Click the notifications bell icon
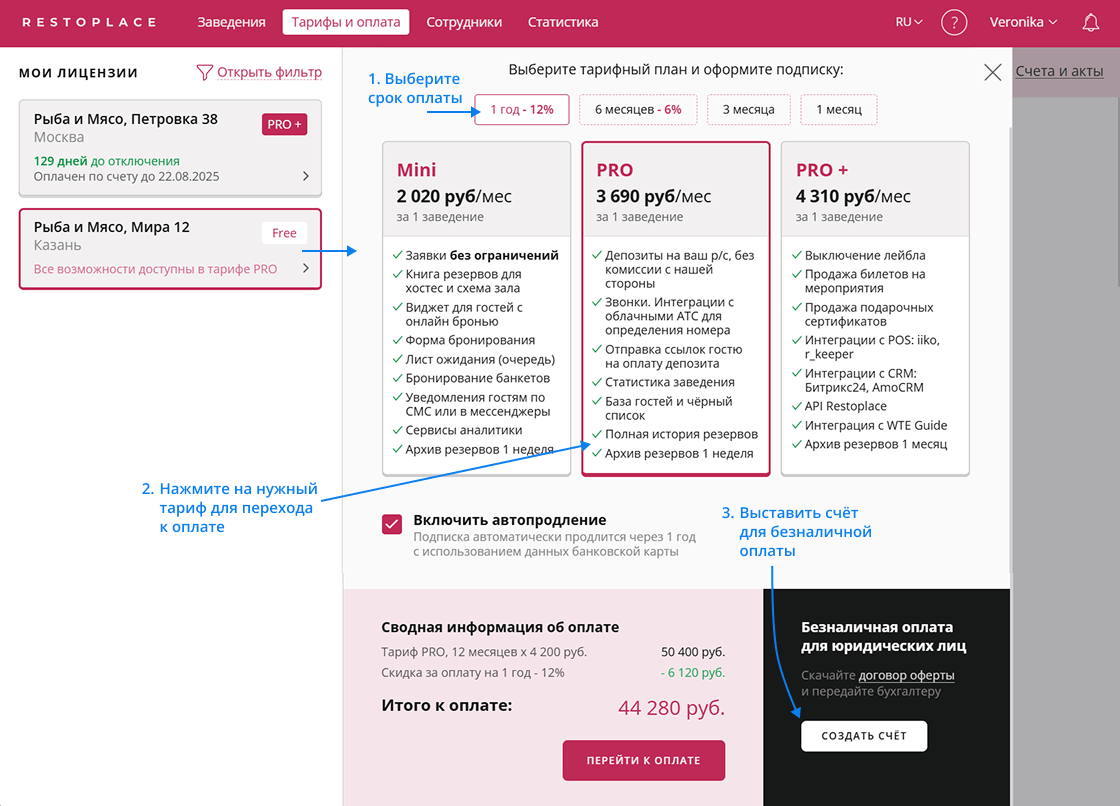 (x=1091, y=22)
